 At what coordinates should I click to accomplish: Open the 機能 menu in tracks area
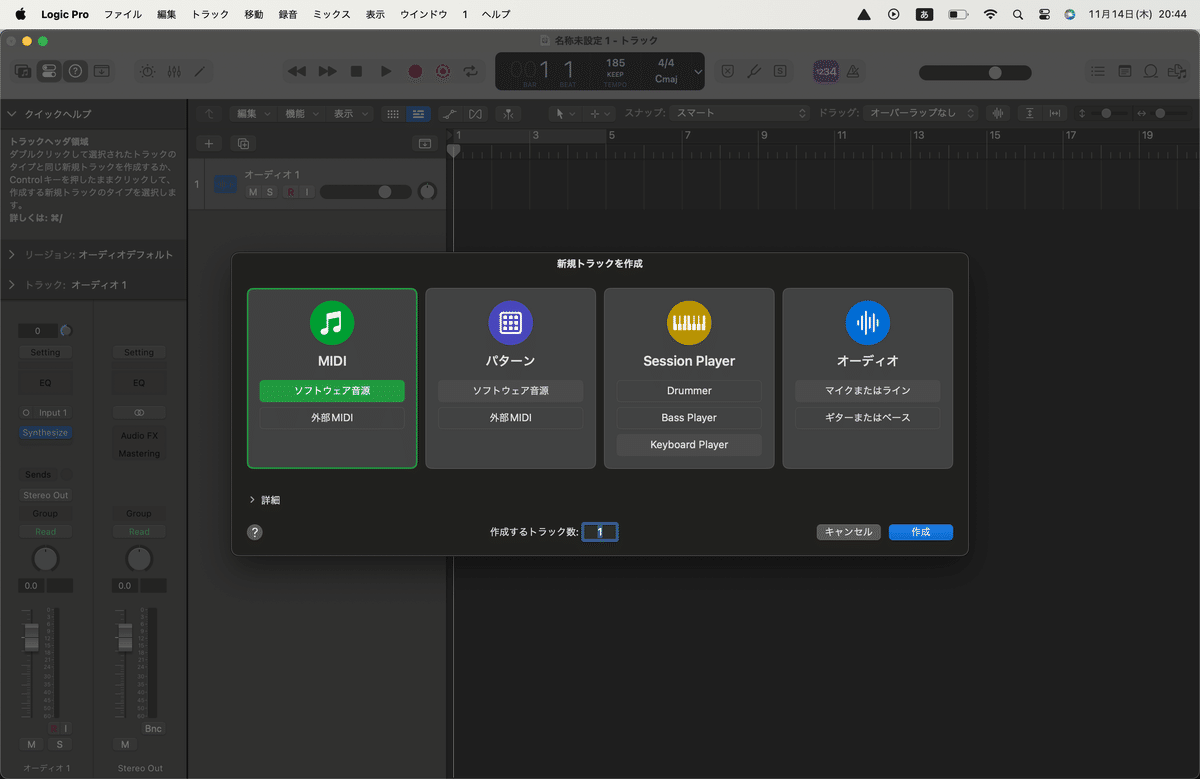301,114
